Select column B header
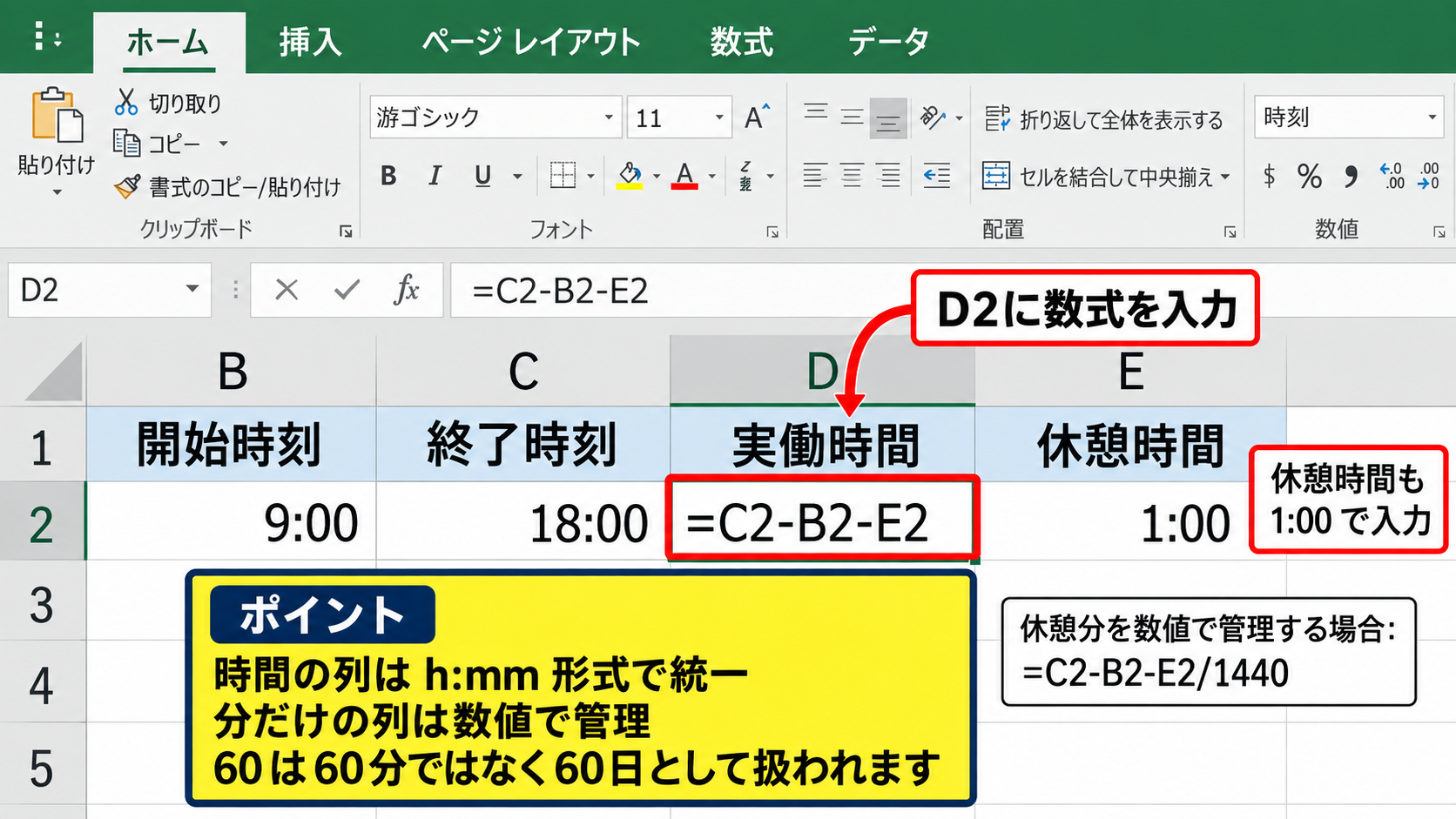Screen dimensions: 1456x819 (x=232, y=372)
